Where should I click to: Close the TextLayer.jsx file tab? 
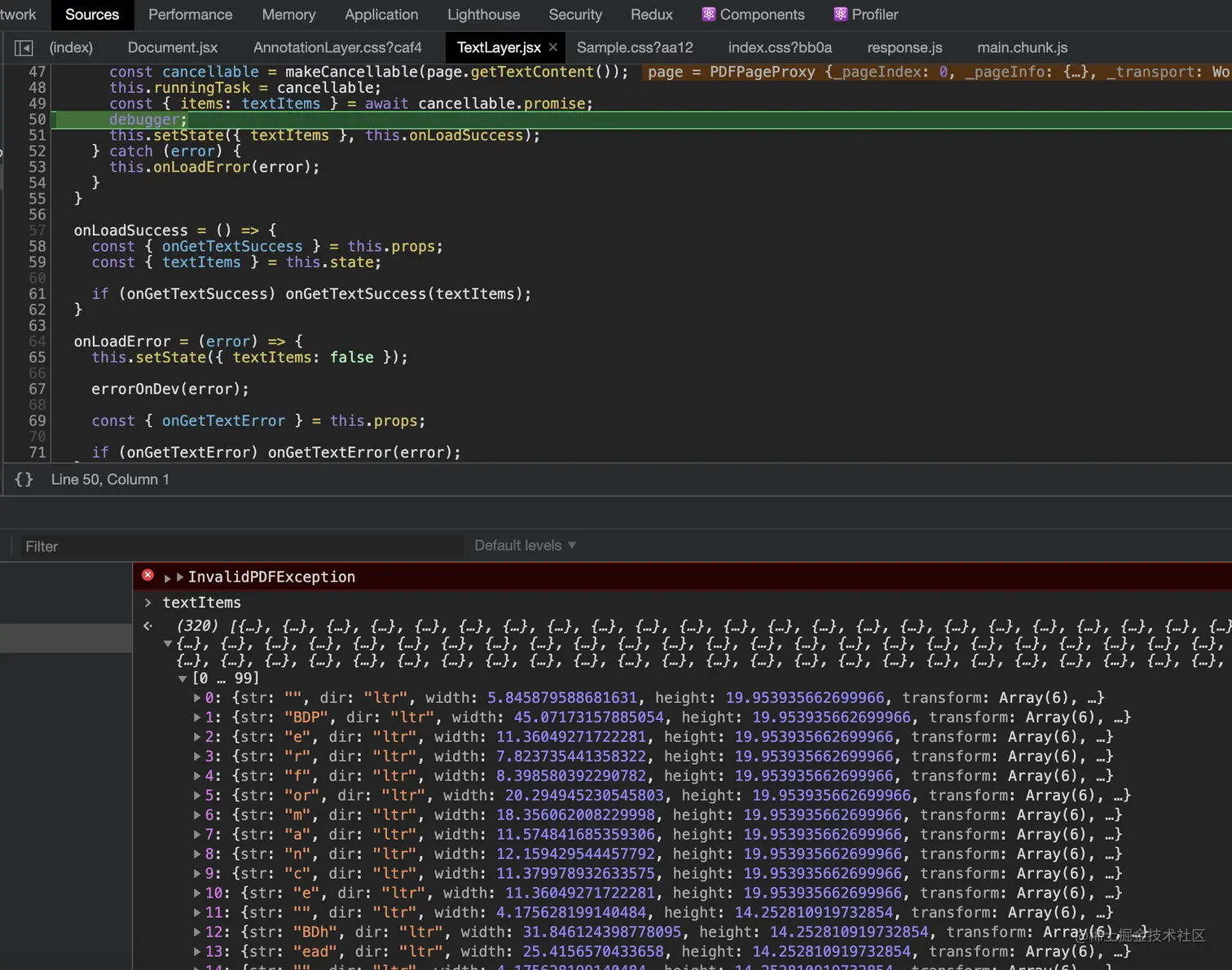click(553, 47)
